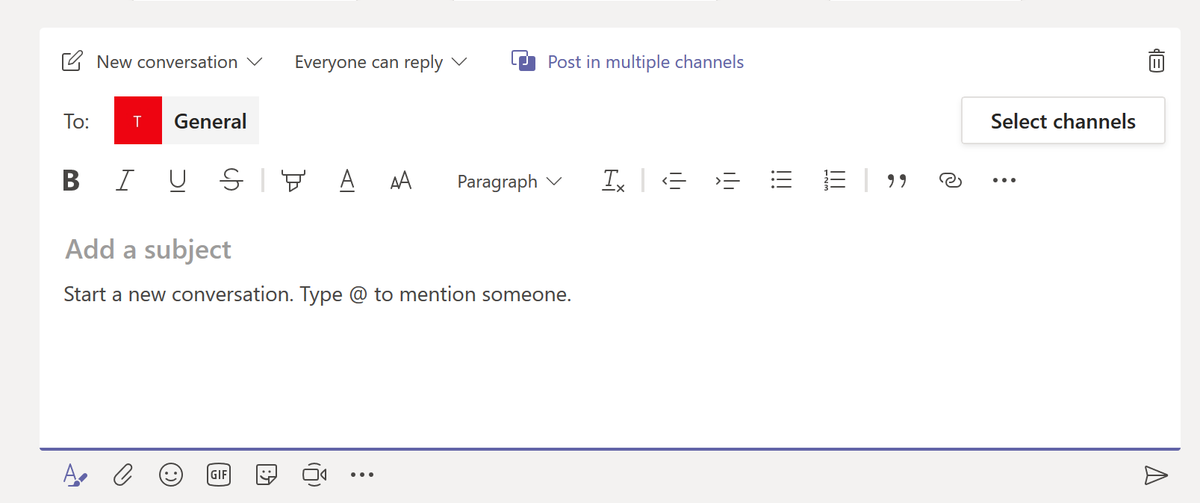Increase the indent
This screenshot has height=503, width=1200.
tap(727, 181)
